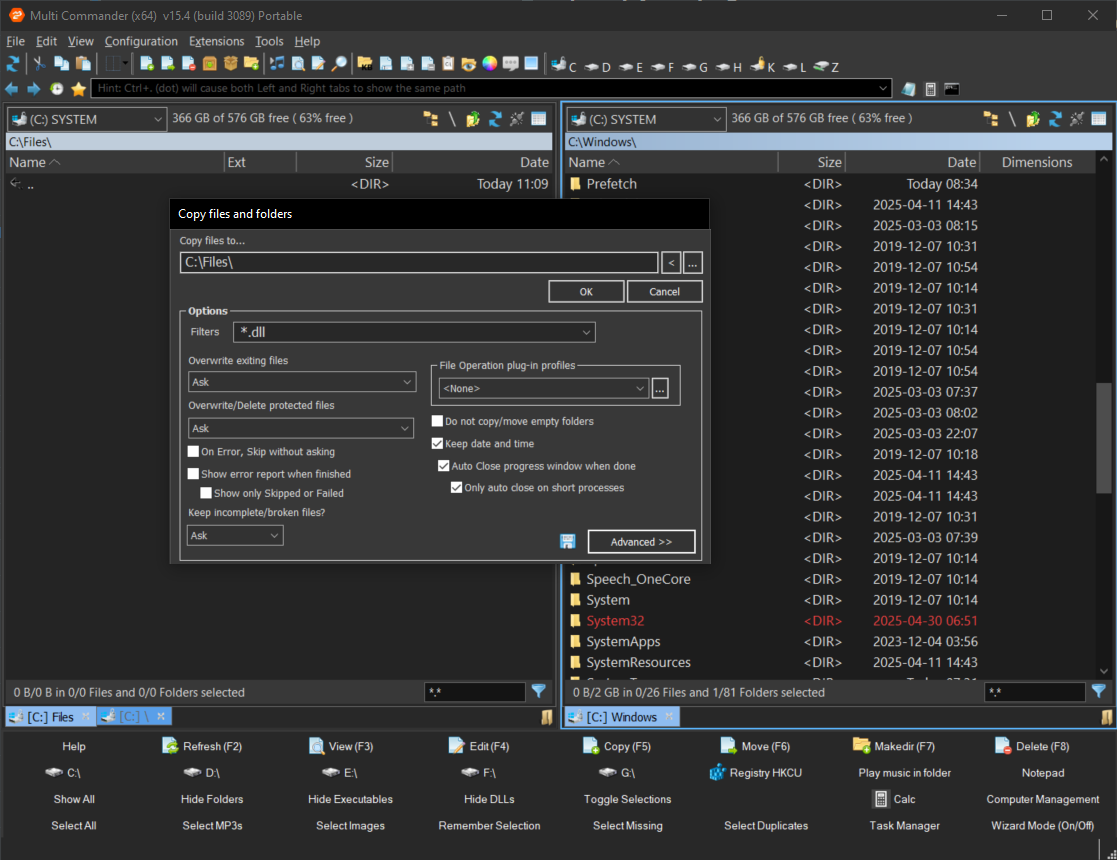
Task: Switch to the [C:] Files tab
Action: [50, 717]
